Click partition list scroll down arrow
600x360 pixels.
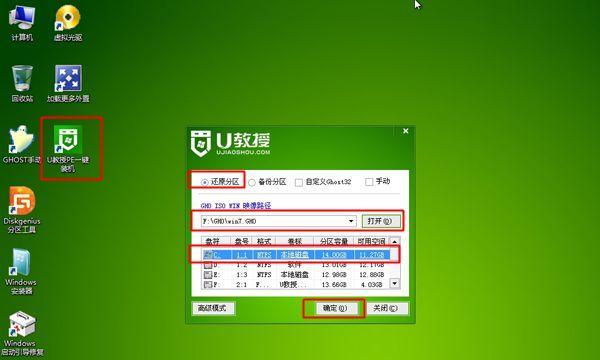coord(395,283)
